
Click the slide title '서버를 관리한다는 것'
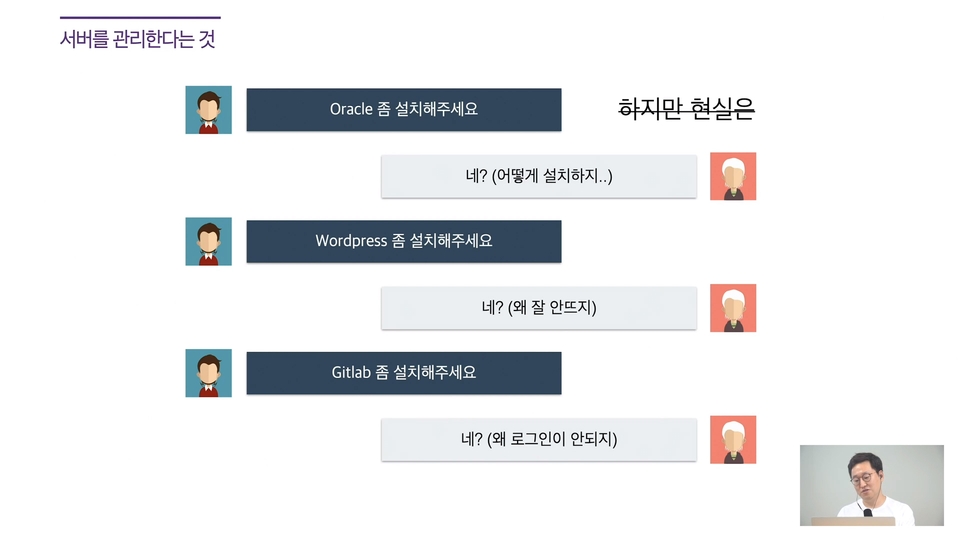138,39
